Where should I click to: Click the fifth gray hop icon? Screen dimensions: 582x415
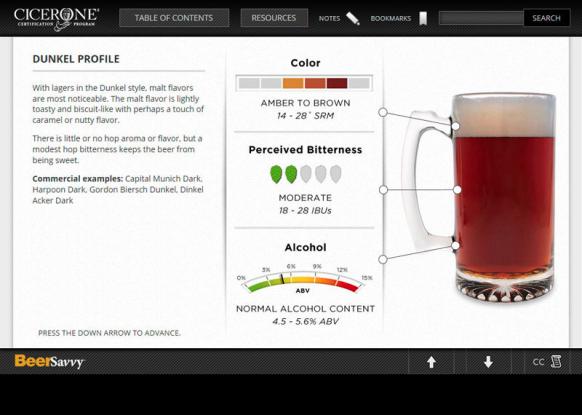pyautogui.click(x=336, y=174)
